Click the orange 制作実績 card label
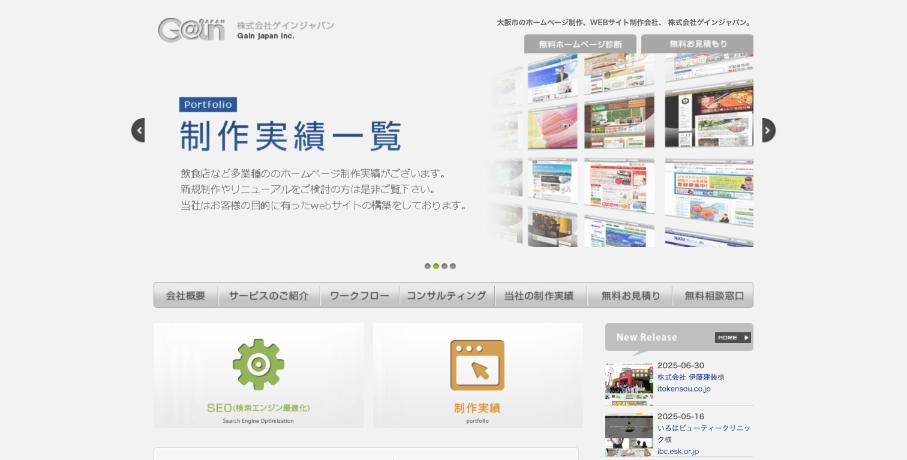The image size is (907, 460). pyautogui.click(x=477, y=408)
